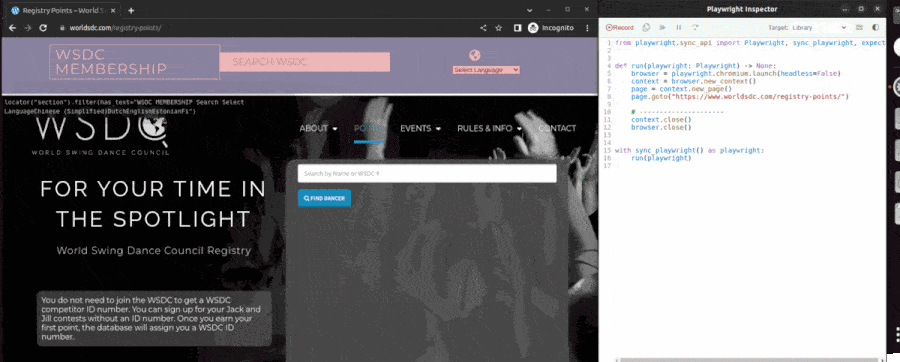Open the POINTS menu item
The height and width of the screenshot is (362, 900).
click(368, 128)
